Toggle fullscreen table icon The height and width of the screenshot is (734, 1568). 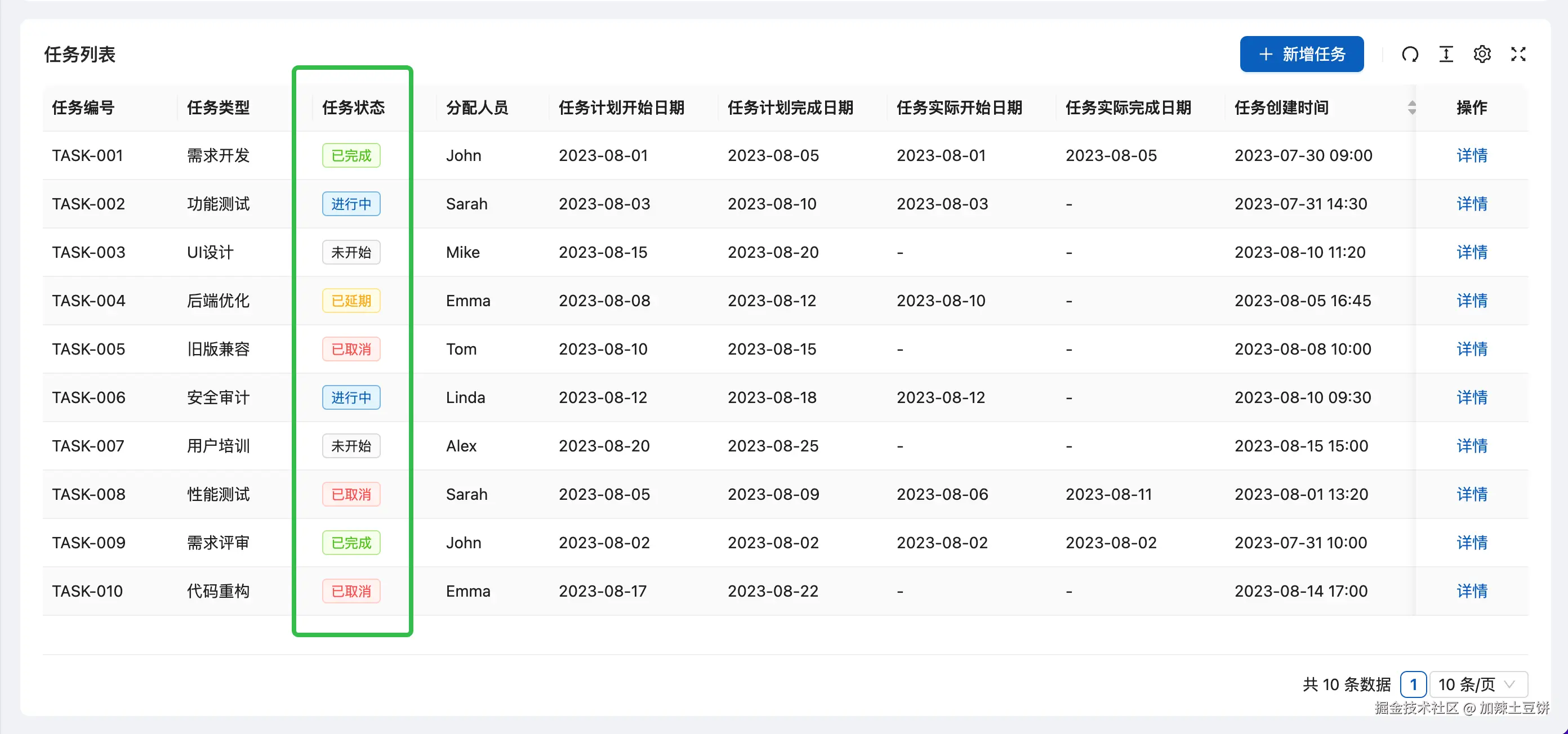pos(1518,55)
